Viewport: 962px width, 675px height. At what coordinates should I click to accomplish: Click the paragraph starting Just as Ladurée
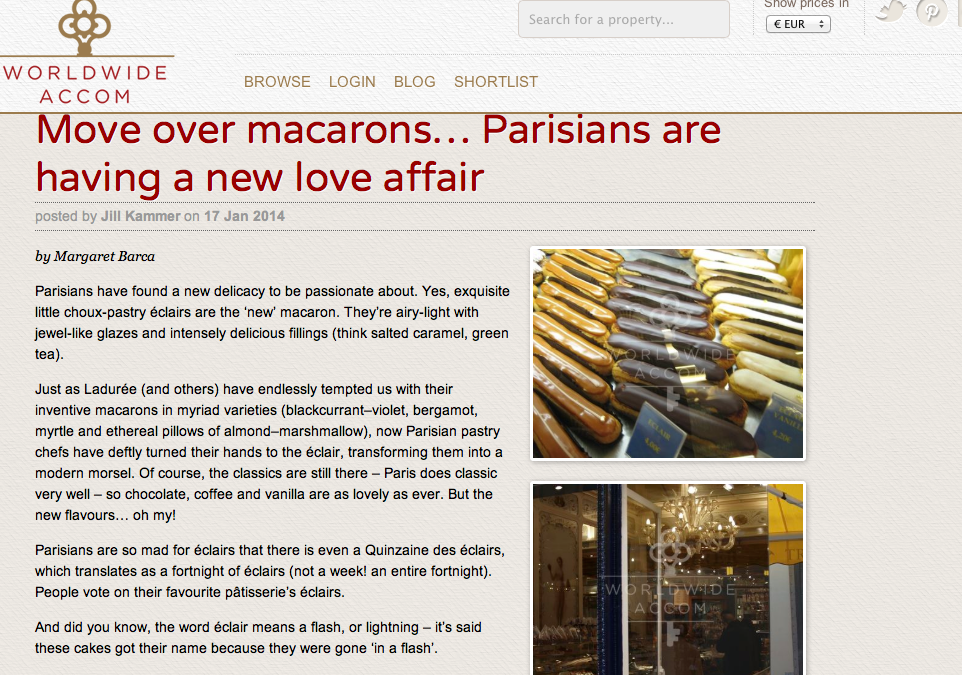pos(269,452)
